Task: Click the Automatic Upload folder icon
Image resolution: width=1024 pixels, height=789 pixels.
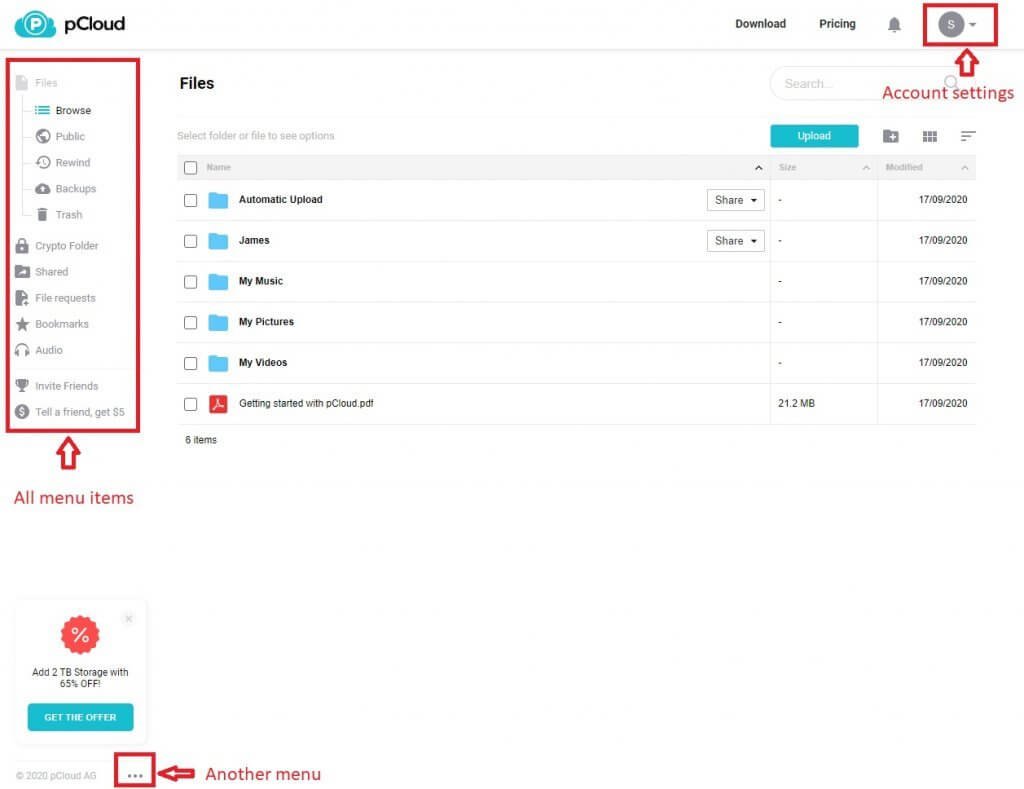Action: (x=218, y=200)
